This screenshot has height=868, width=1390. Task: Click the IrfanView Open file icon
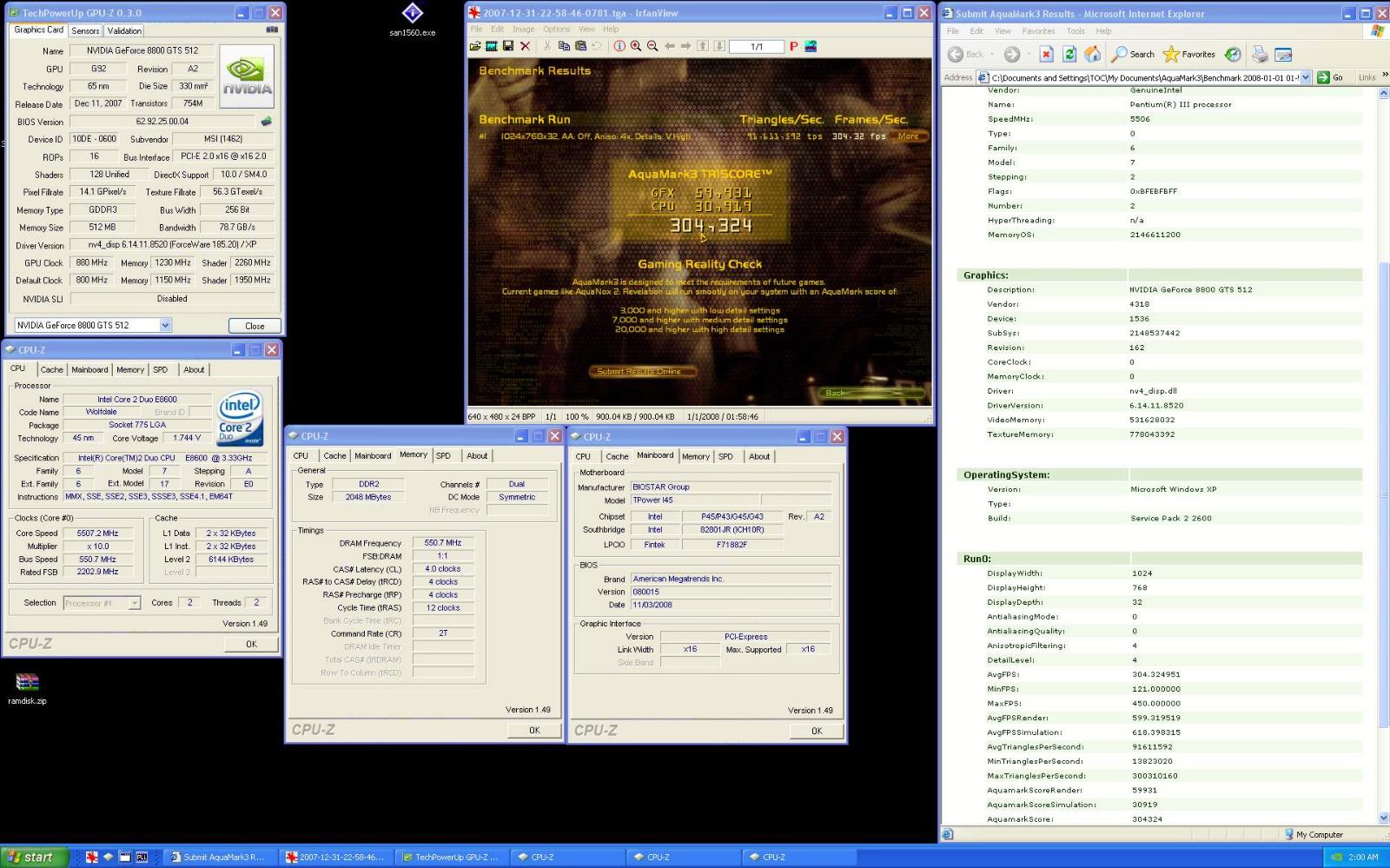coord(475,46)
